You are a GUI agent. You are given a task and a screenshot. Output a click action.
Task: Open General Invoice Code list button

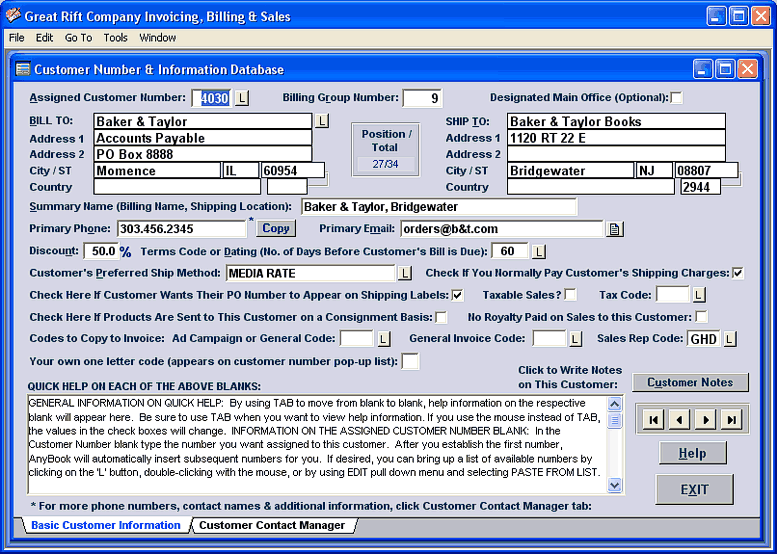[575, 339]
